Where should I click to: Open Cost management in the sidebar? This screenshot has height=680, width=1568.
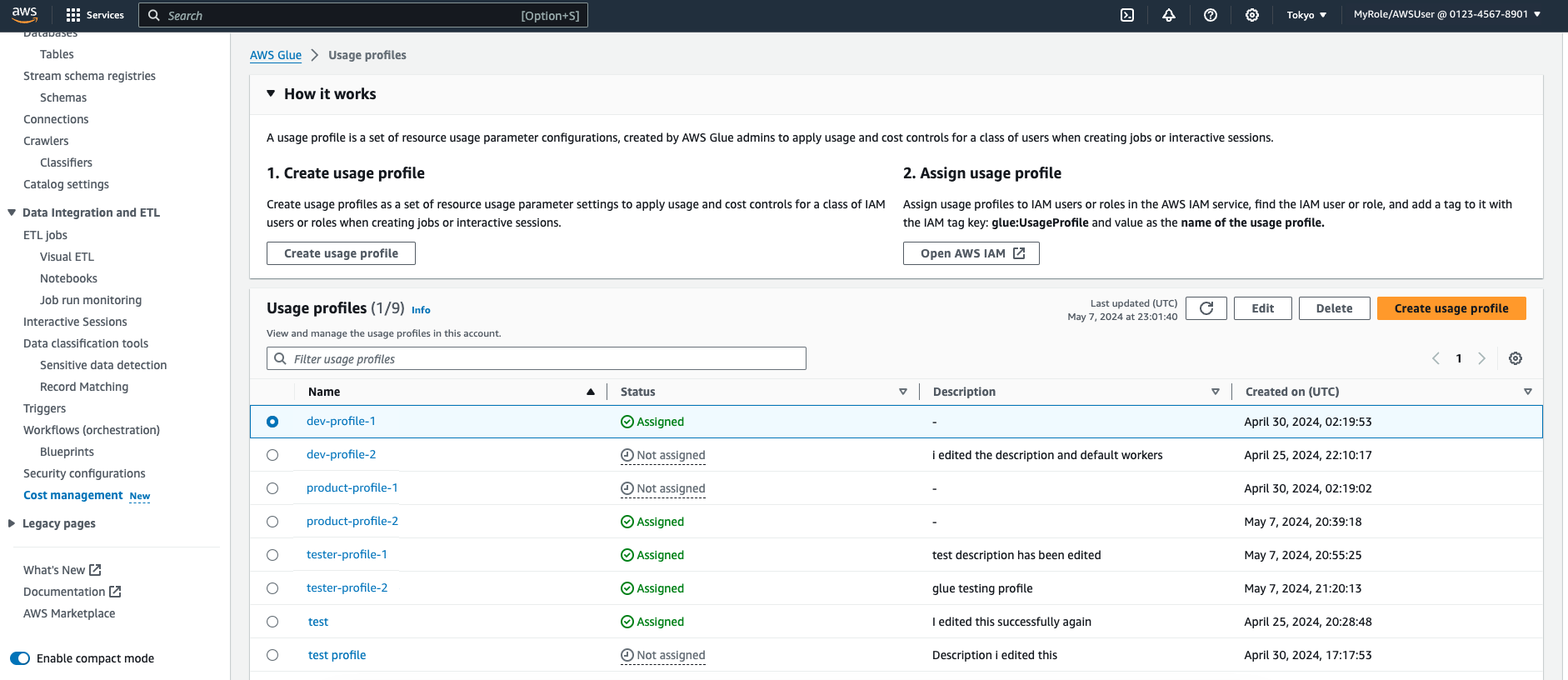[73, 495]
